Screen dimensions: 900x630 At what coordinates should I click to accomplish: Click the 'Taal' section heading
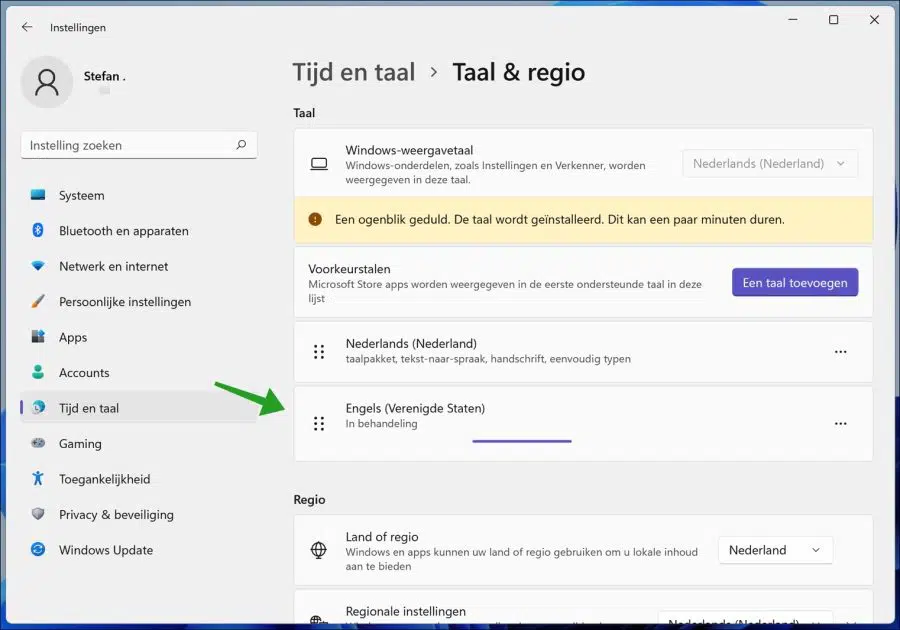coord(304,112)
